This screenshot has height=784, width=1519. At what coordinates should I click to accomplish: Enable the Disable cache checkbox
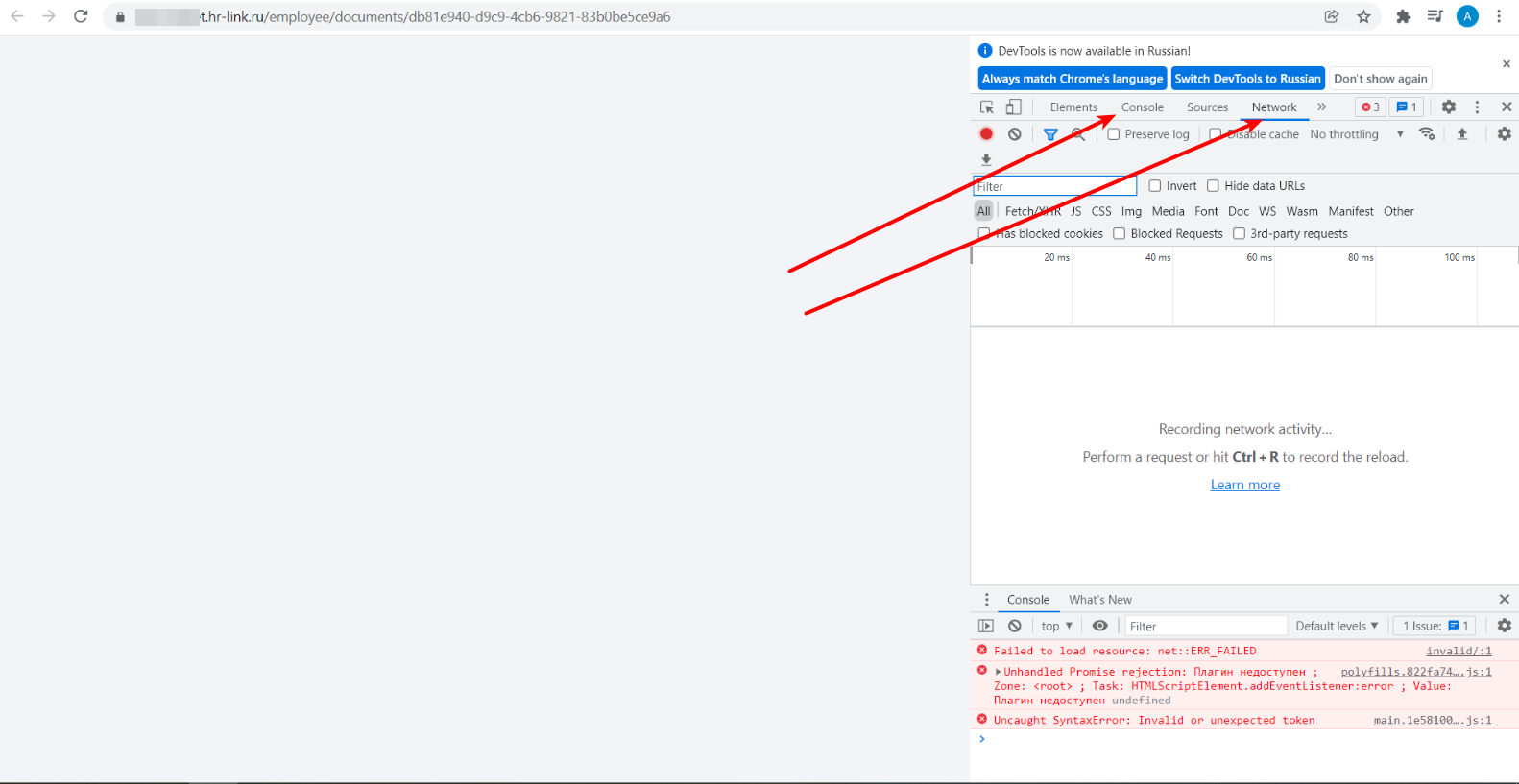[1215, 134]
